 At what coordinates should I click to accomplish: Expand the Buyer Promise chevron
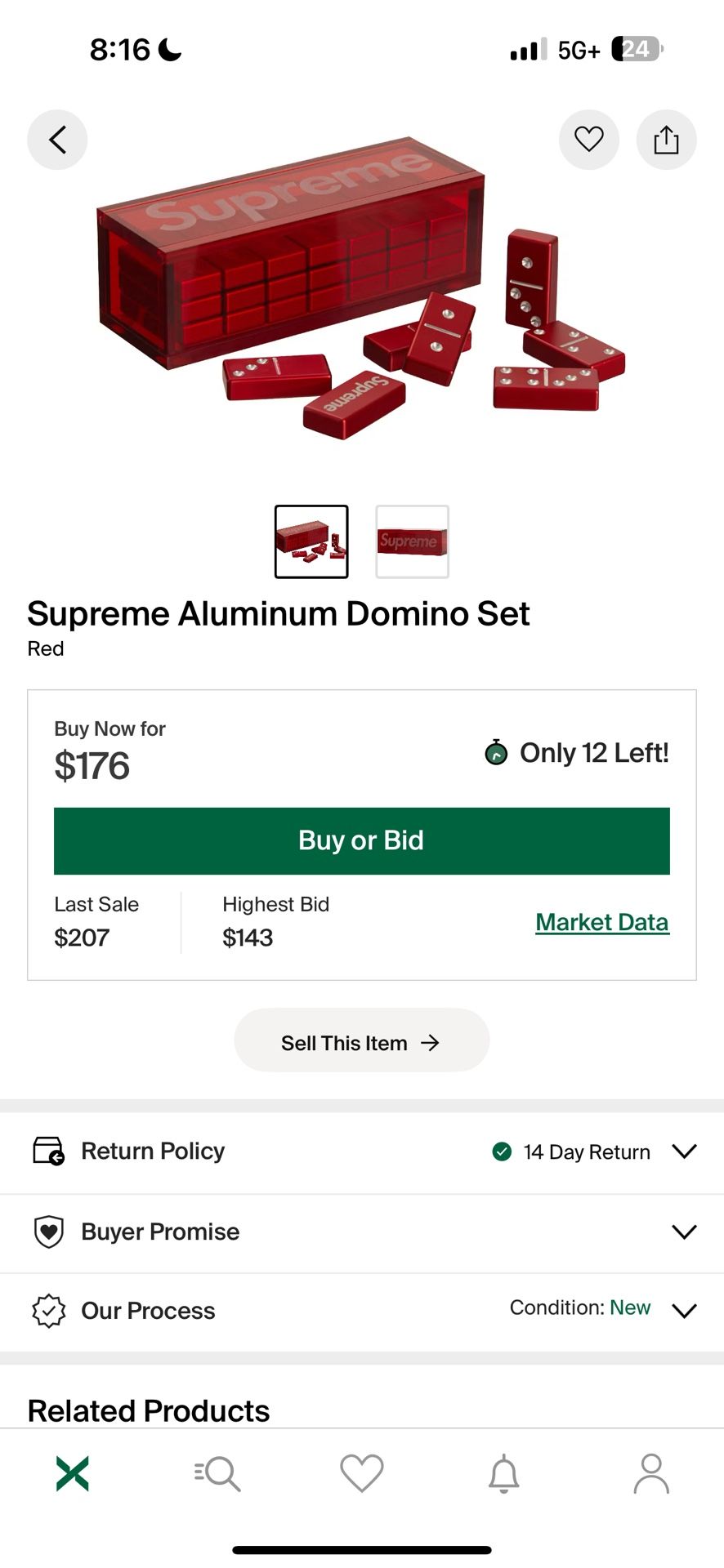tap(684, 1232)
